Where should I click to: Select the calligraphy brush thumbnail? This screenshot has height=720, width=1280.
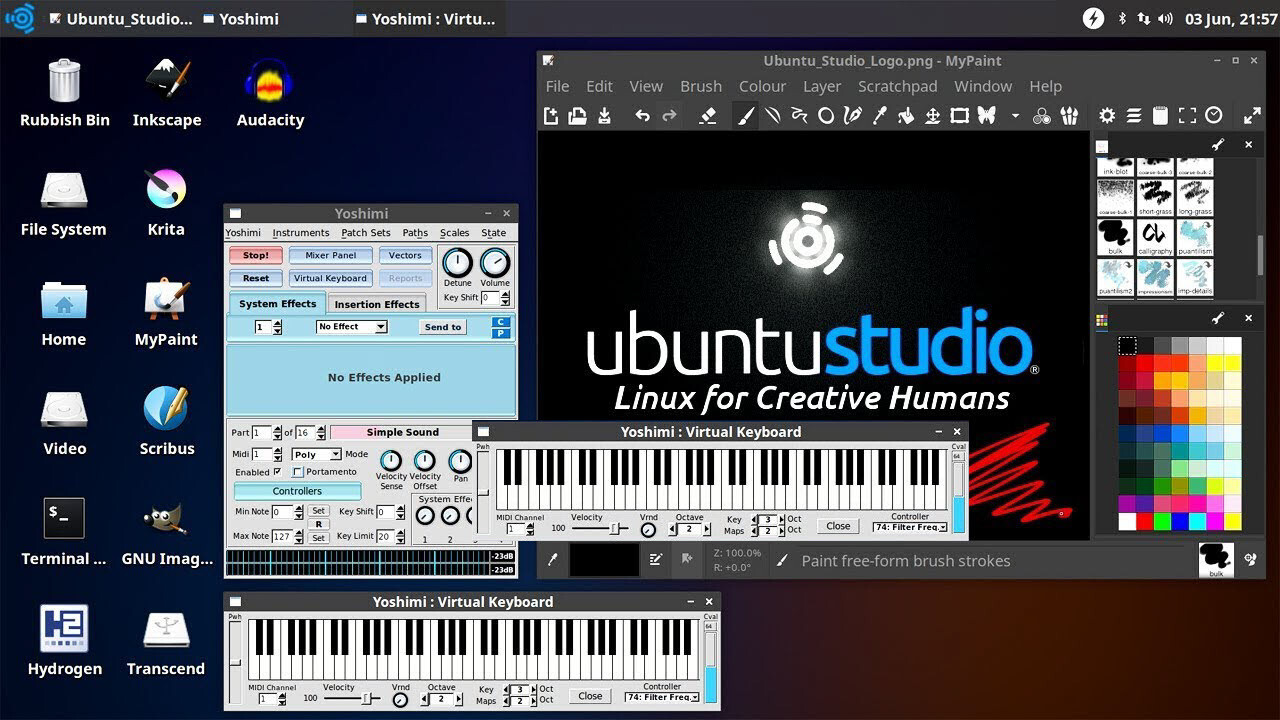[1155, 238]
